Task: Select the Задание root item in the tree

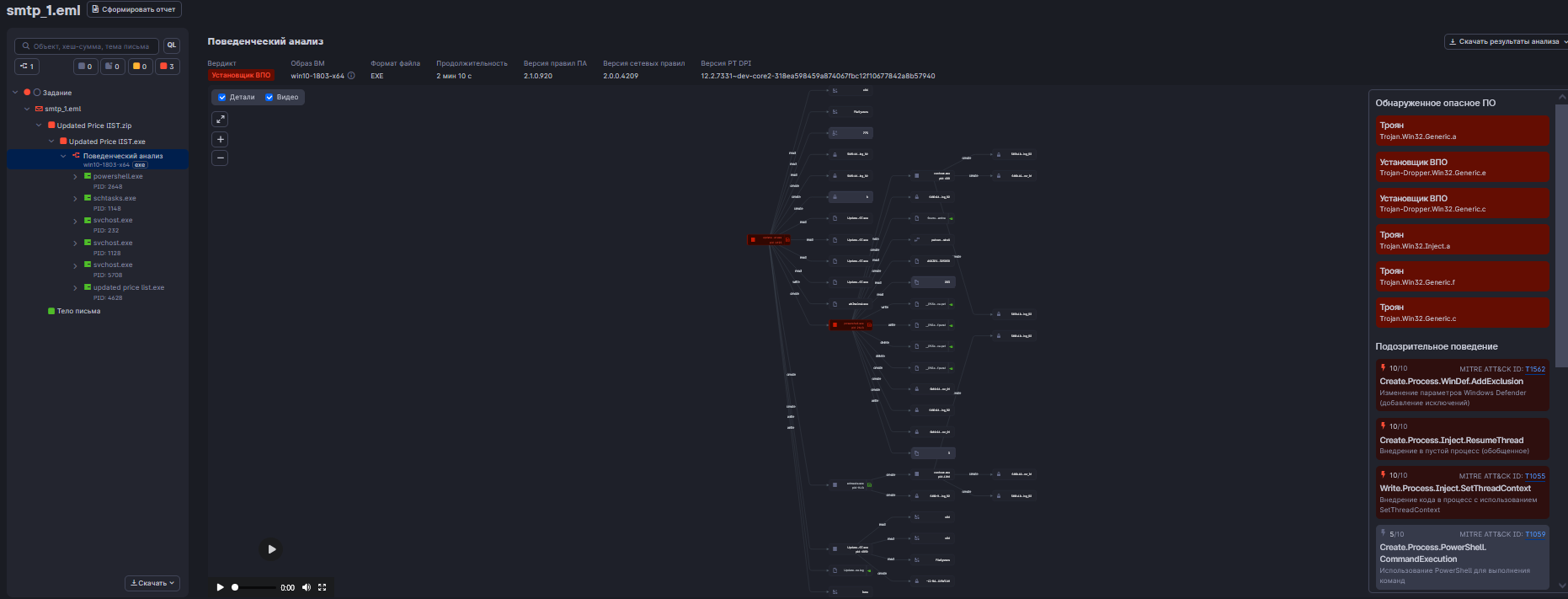Action: (x=56, y=93)
